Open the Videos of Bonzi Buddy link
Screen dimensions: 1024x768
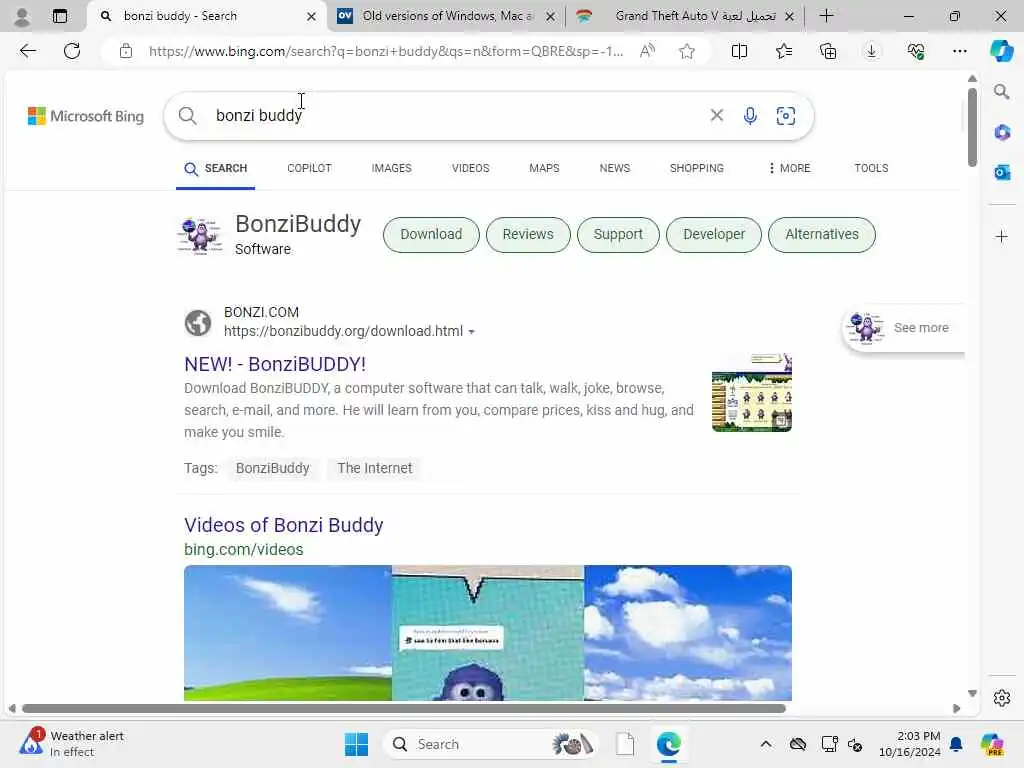click(283, 525)
